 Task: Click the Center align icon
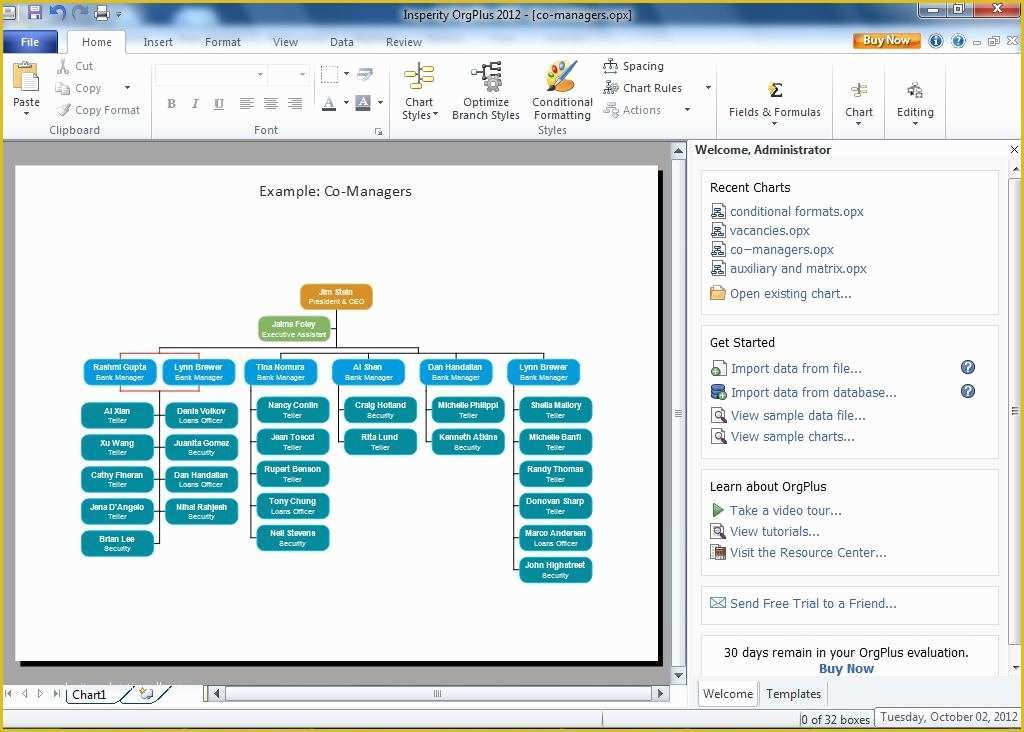click(270, 103)
